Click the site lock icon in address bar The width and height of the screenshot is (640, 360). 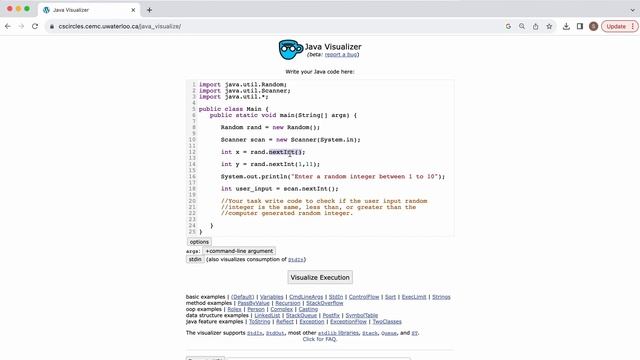click(x=51, y=27)
